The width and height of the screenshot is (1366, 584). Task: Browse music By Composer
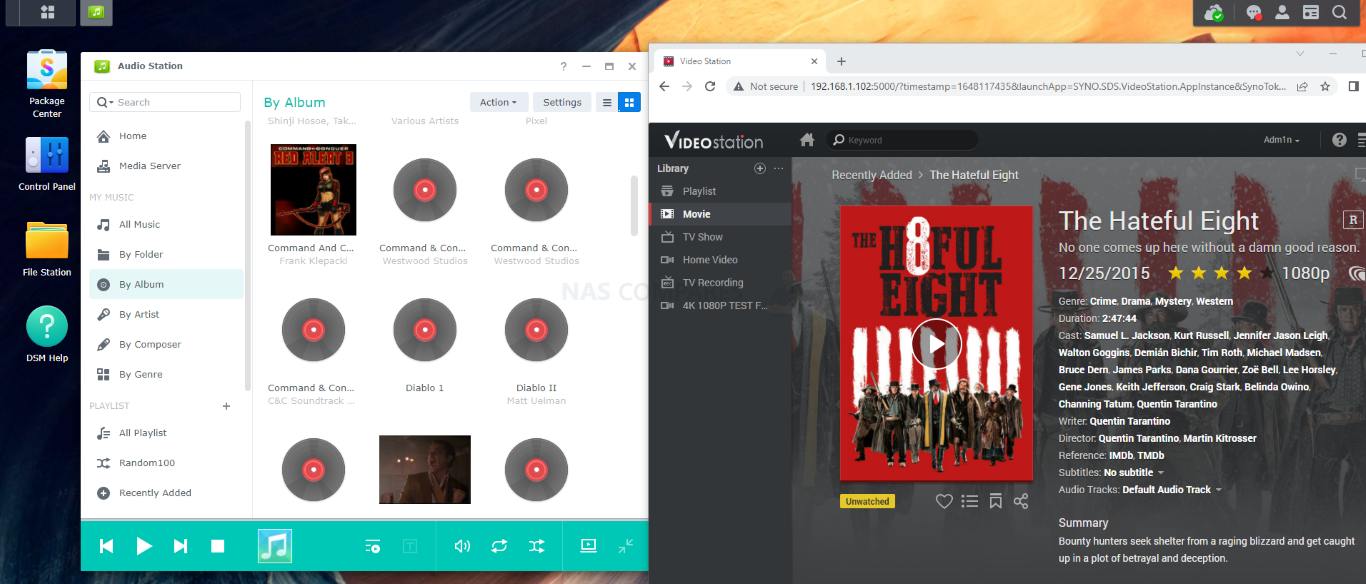(166, 345)
